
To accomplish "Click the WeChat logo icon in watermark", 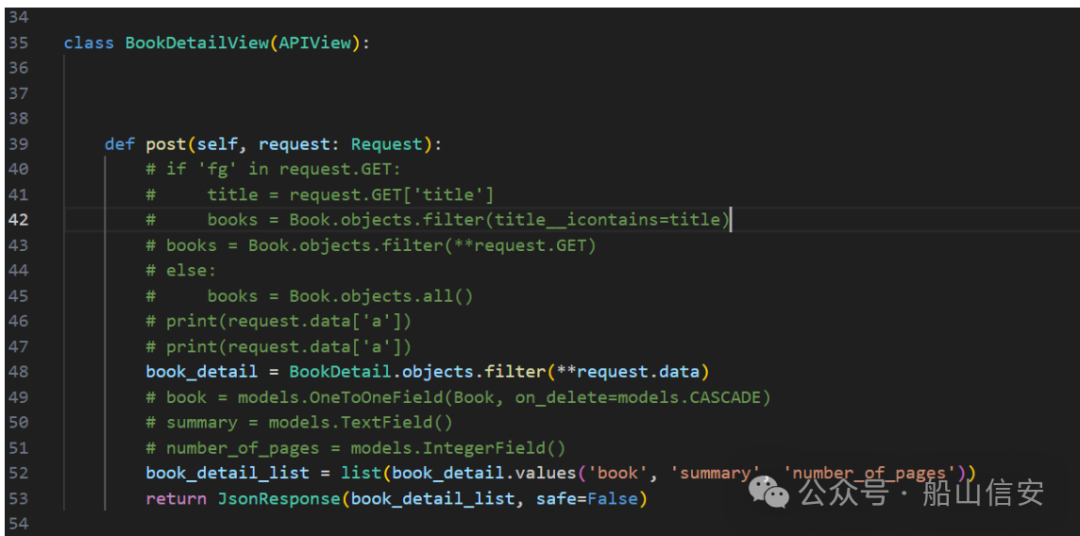I will coord(769,493).
